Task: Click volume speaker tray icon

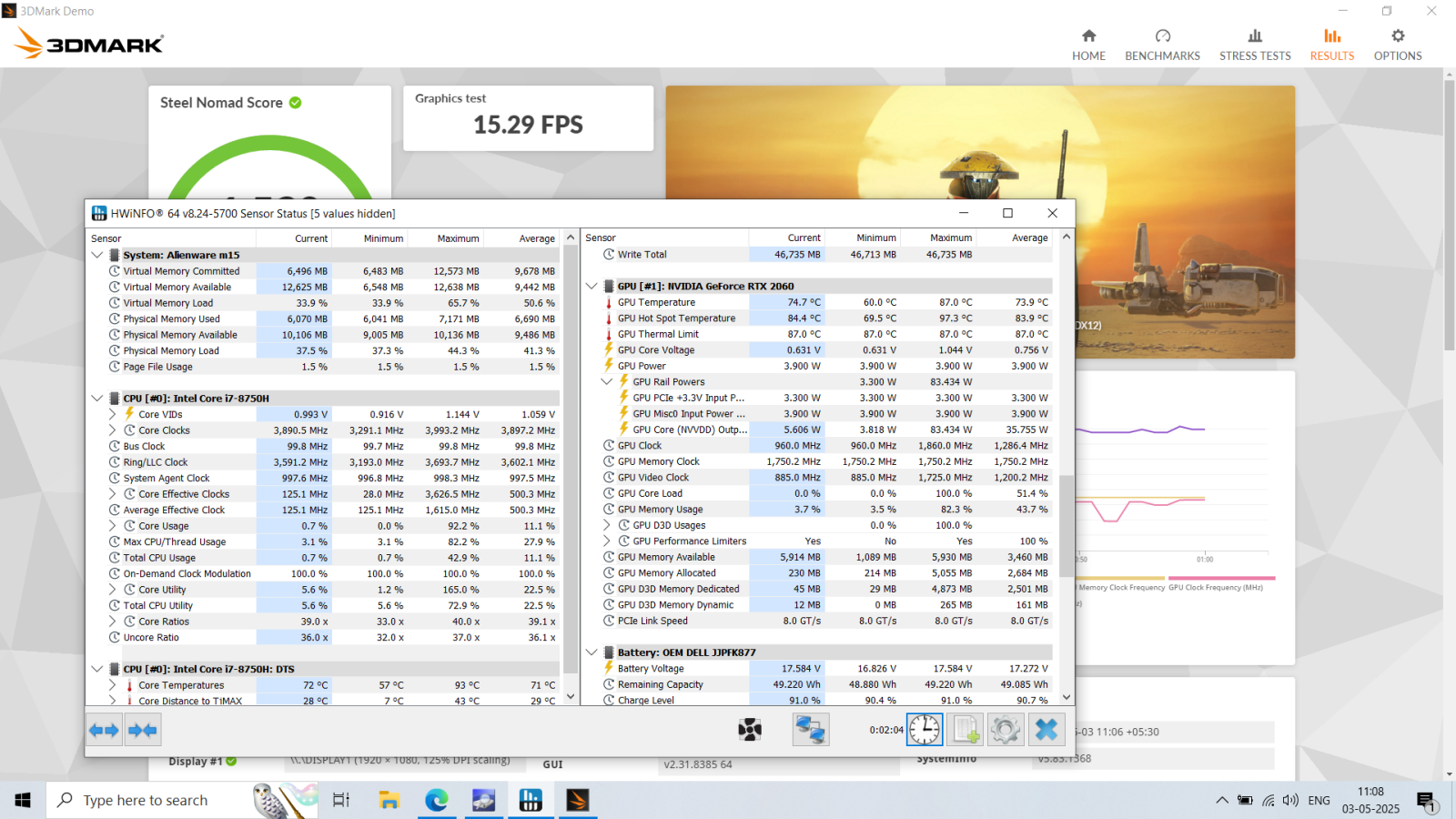Action: click(1290, 800)
